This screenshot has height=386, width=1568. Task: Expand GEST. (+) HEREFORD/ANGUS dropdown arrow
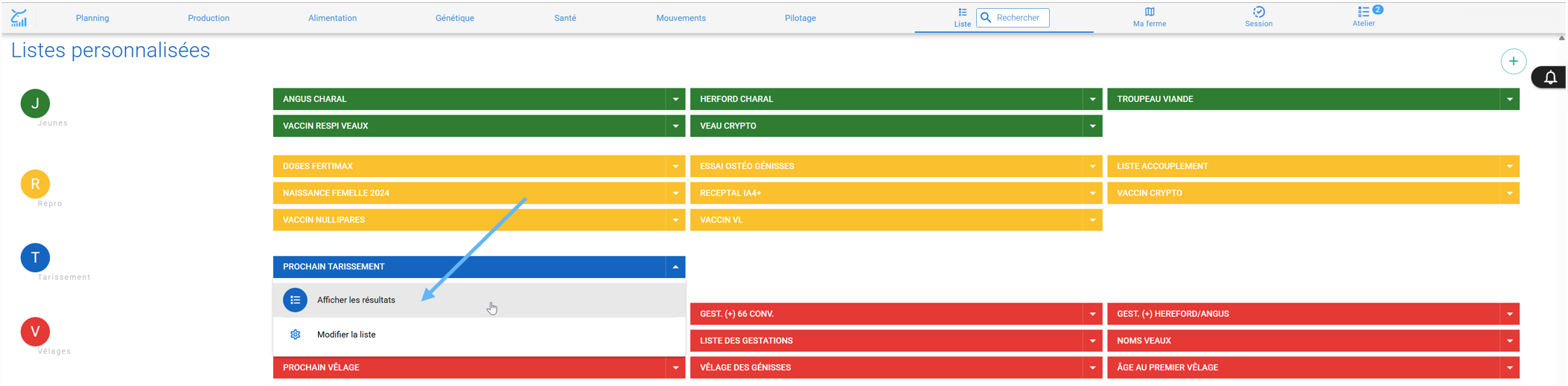(x=1509, y=314)
